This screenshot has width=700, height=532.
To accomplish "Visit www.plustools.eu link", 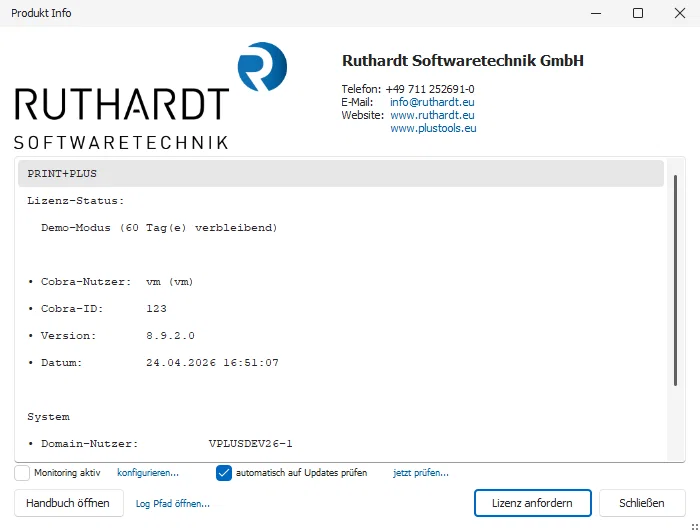I will coord(433,128).
